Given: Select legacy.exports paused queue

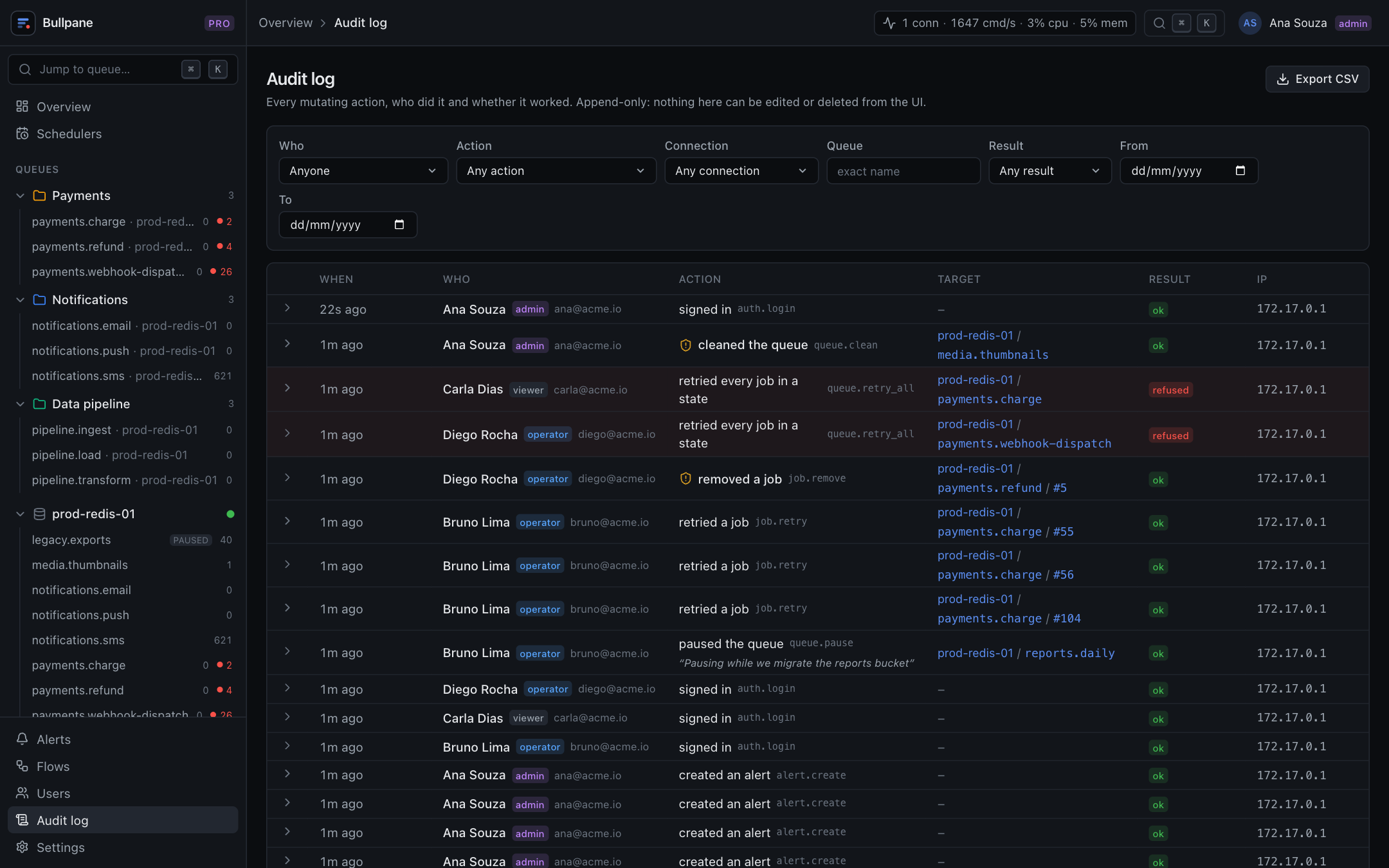Looking at the screenshot, I should (131, 540).
